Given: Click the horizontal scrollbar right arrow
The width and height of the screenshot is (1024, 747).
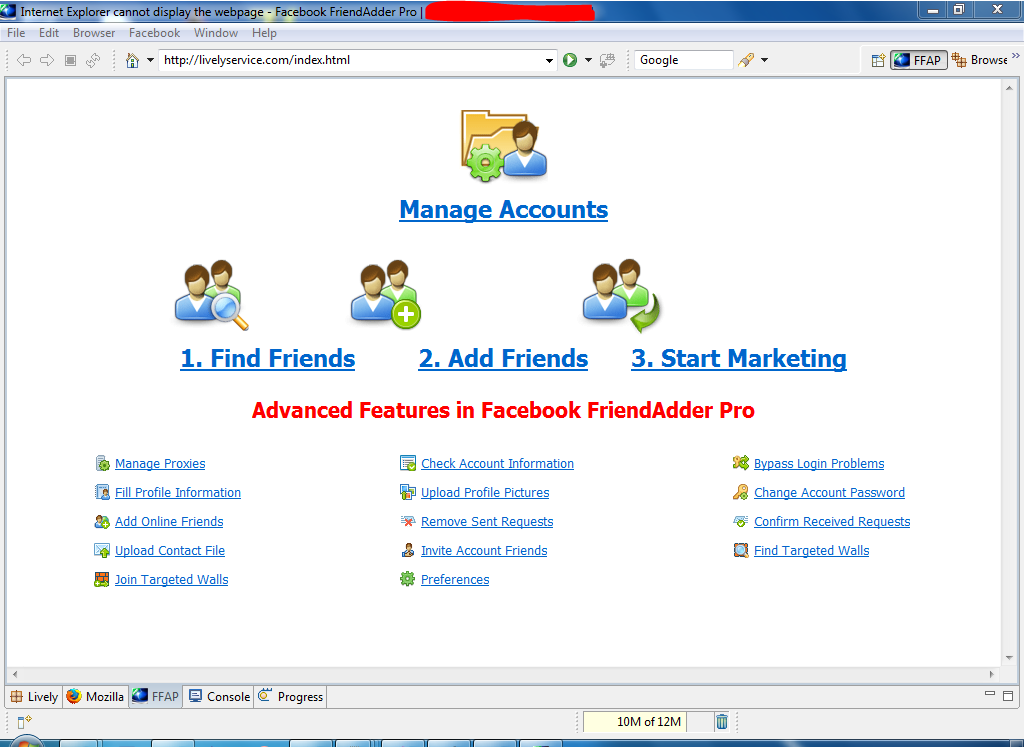Looking at the screenshot, I should [992, 674].
